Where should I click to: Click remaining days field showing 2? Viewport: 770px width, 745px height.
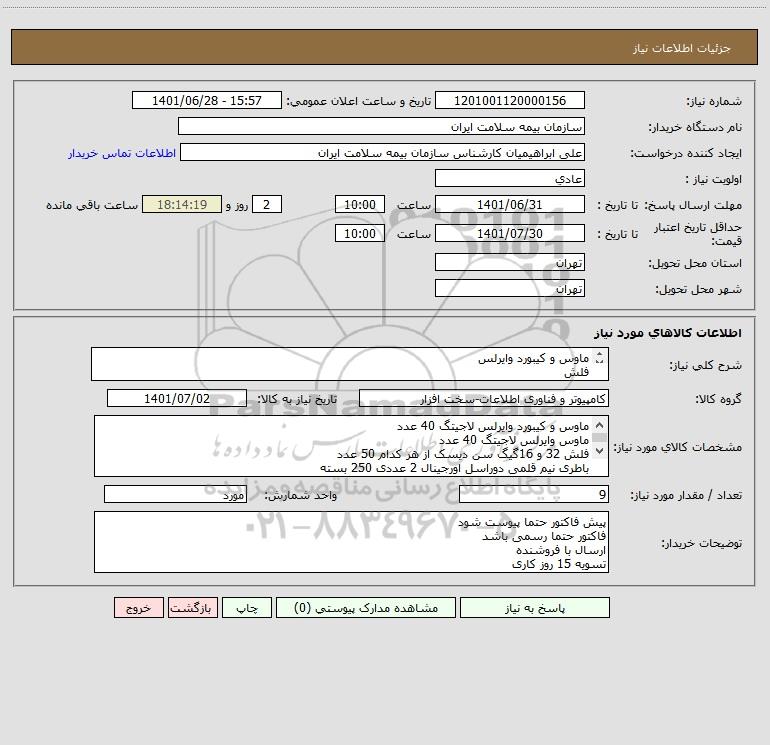pyautogui.click(x=267, y=204)
